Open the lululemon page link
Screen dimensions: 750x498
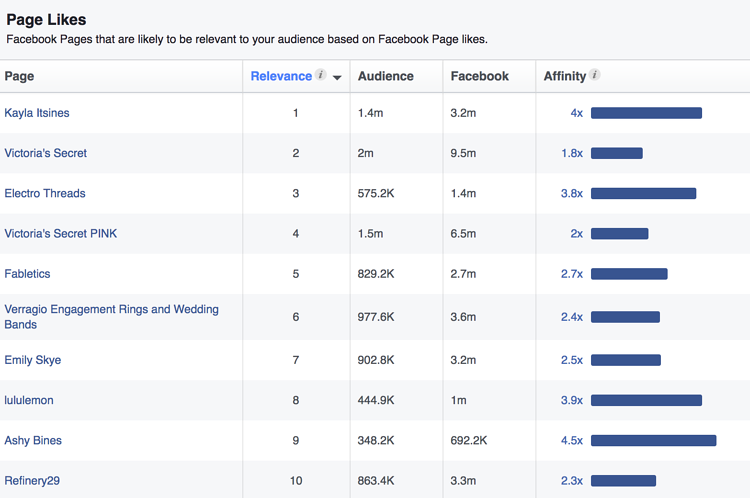[29, 400]
